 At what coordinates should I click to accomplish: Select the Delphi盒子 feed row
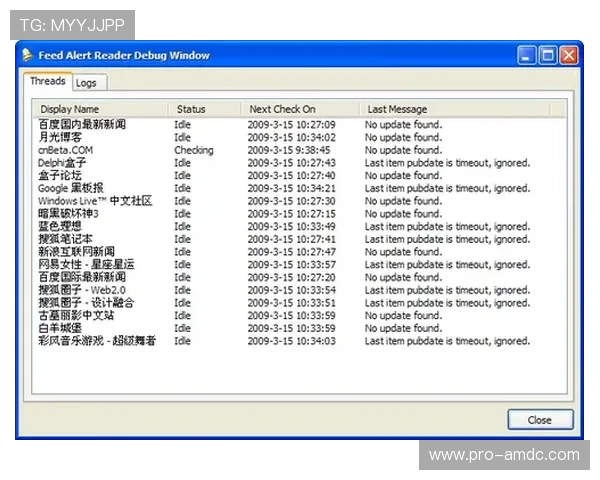(x=62, y=163)
